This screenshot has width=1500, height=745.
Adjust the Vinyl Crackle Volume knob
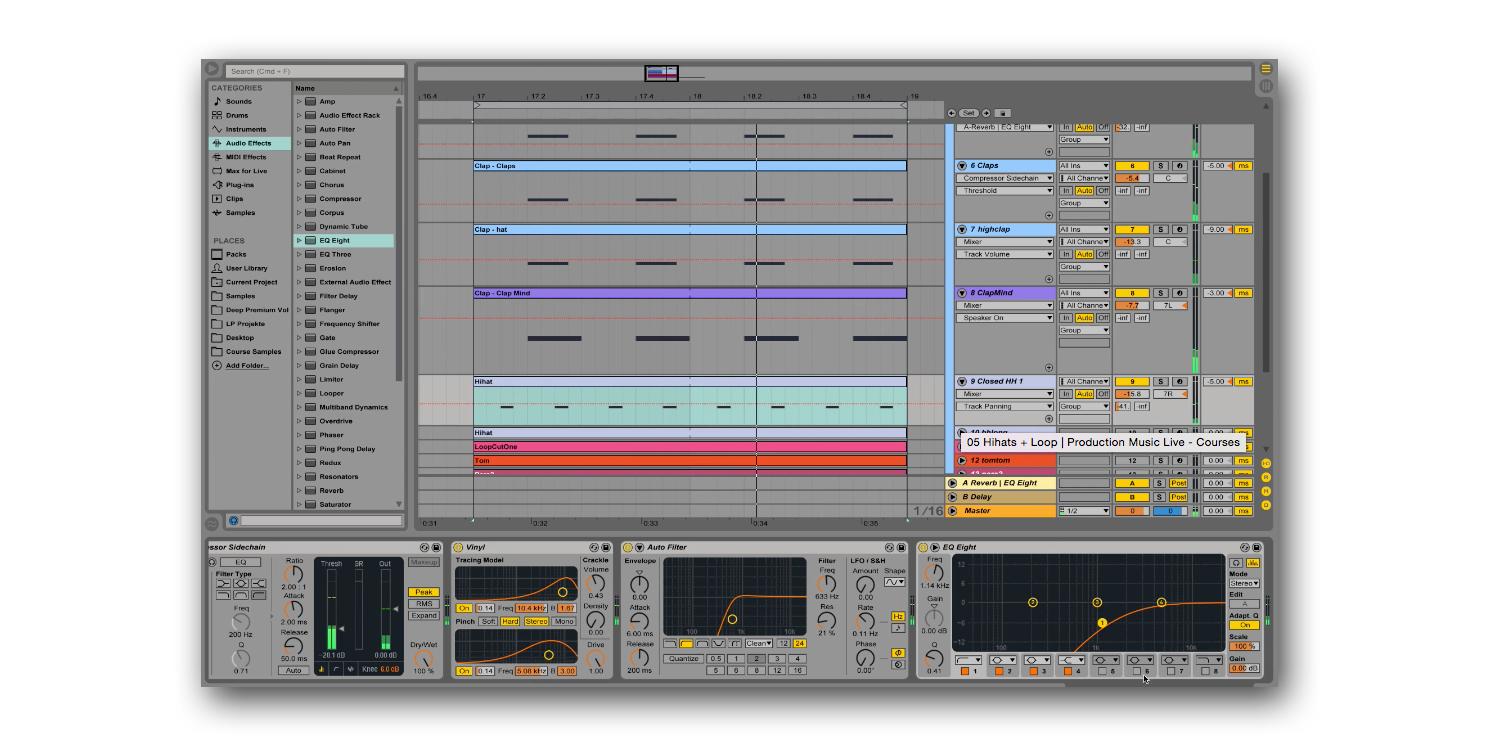[x=596, y=582]
